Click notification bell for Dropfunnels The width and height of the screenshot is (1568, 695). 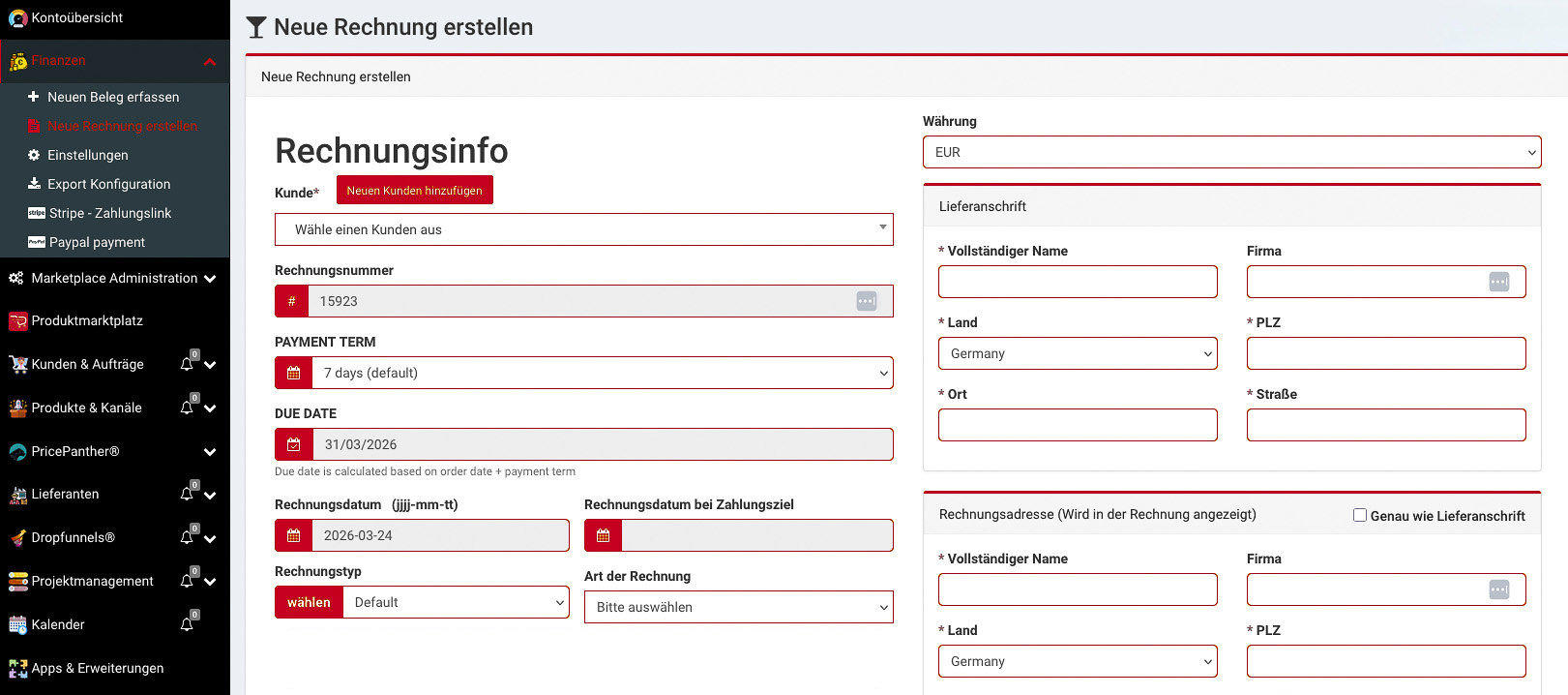point(187,537)
